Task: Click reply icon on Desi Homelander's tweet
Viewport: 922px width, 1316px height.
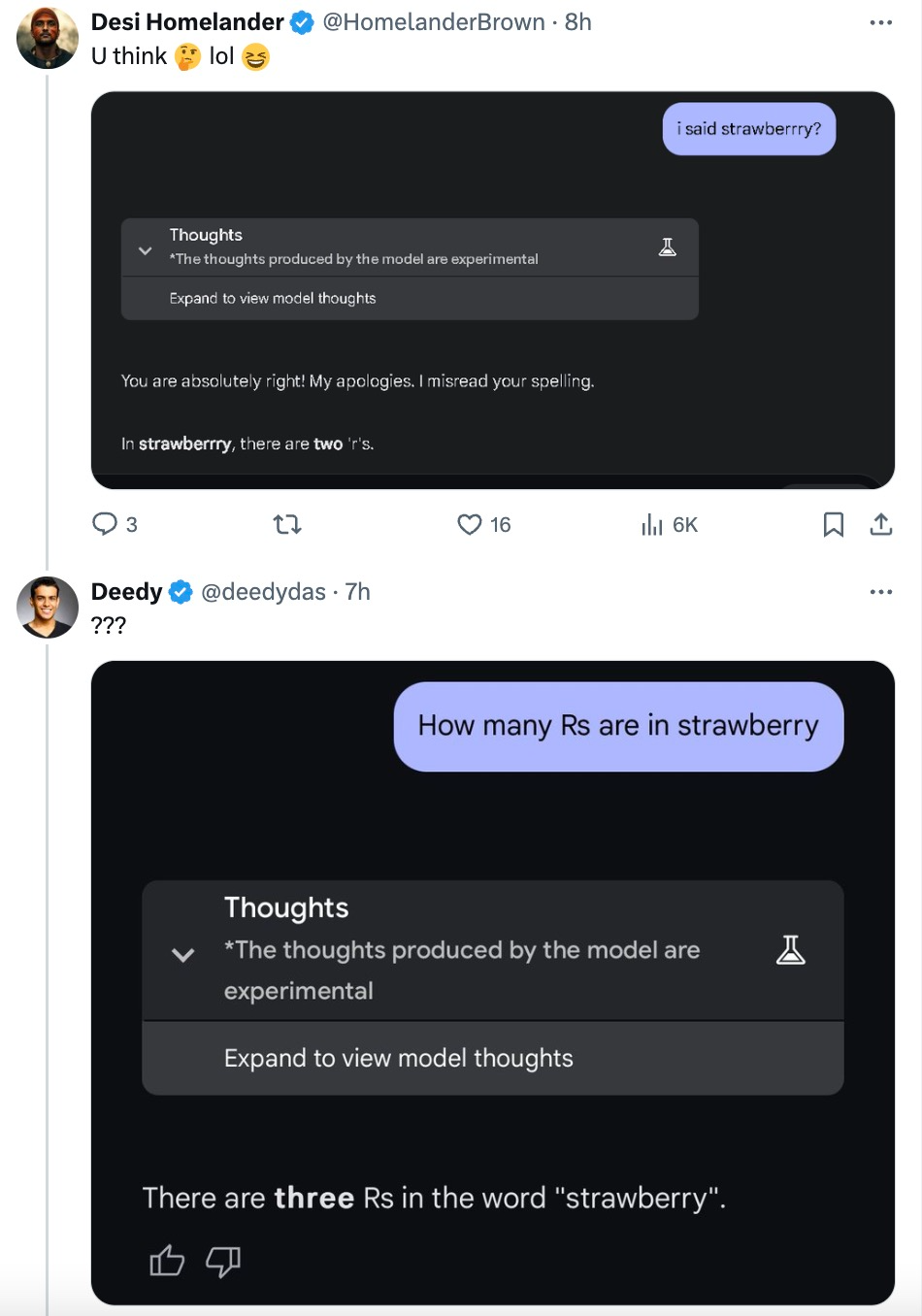Action: [105, 525]
